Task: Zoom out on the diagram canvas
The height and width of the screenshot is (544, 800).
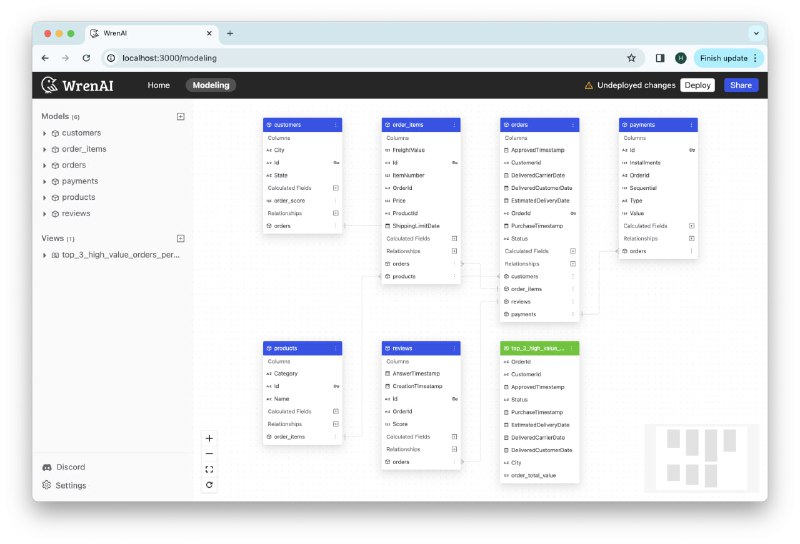Action: click(x=209, y=454)
